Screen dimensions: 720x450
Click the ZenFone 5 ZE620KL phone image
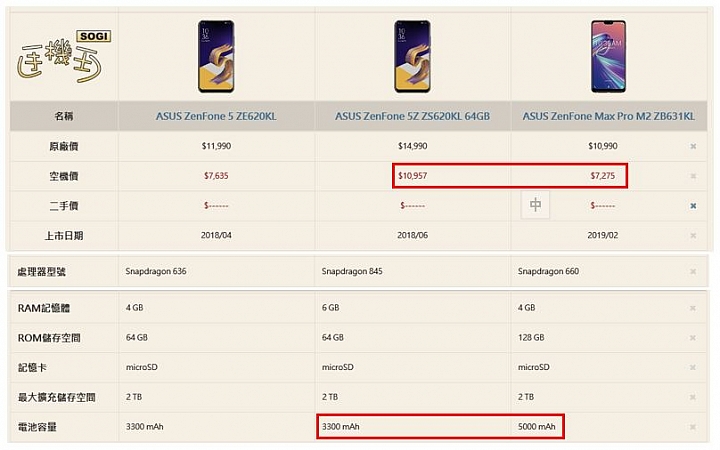(216, 56)
